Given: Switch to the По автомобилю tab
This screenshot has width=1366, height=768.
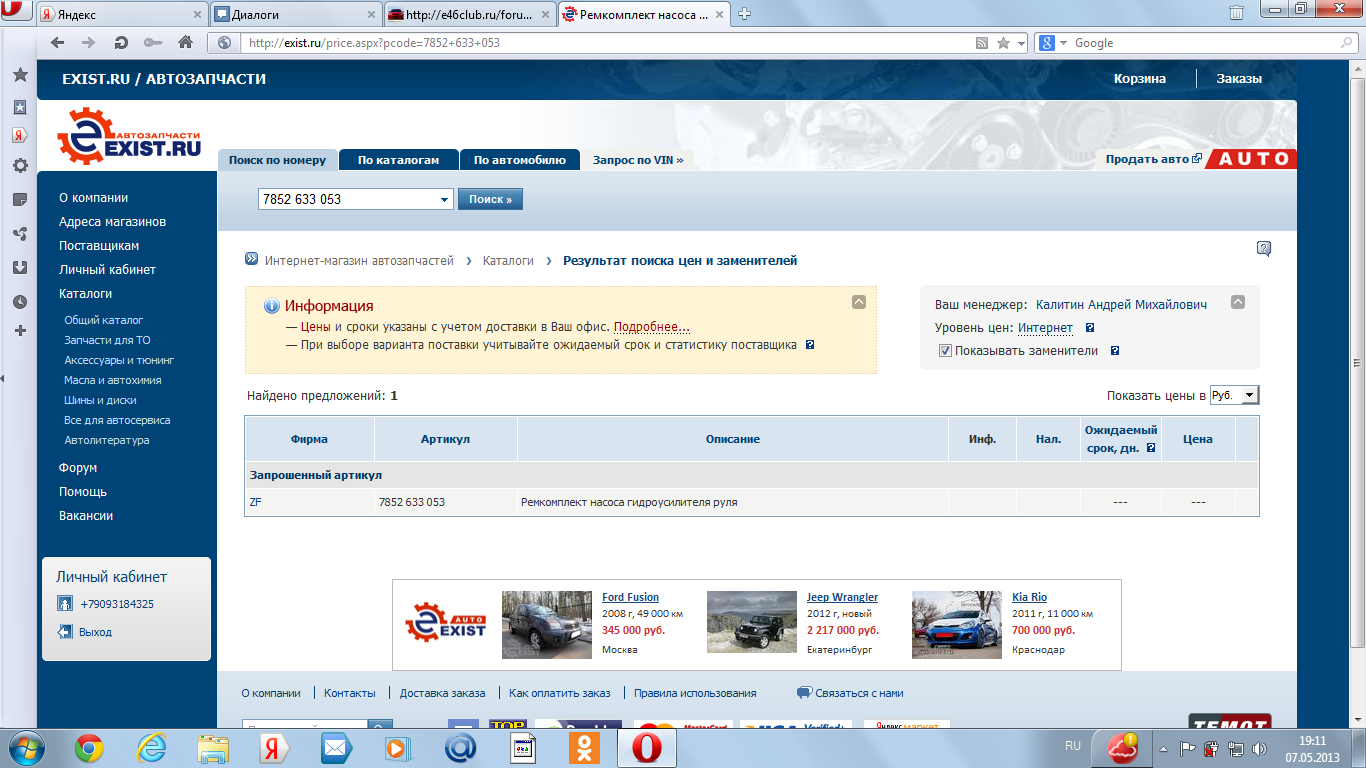Looking at the screenshot, I should [519, 160].
